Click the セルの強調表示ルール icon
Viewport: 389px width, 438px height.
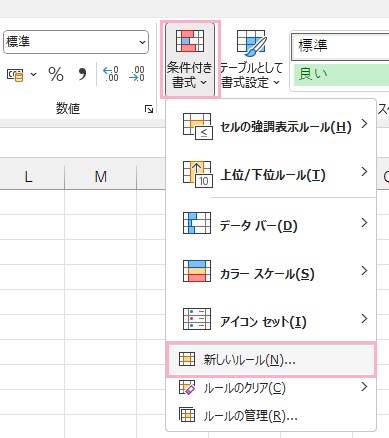click(x=197, y=126)
